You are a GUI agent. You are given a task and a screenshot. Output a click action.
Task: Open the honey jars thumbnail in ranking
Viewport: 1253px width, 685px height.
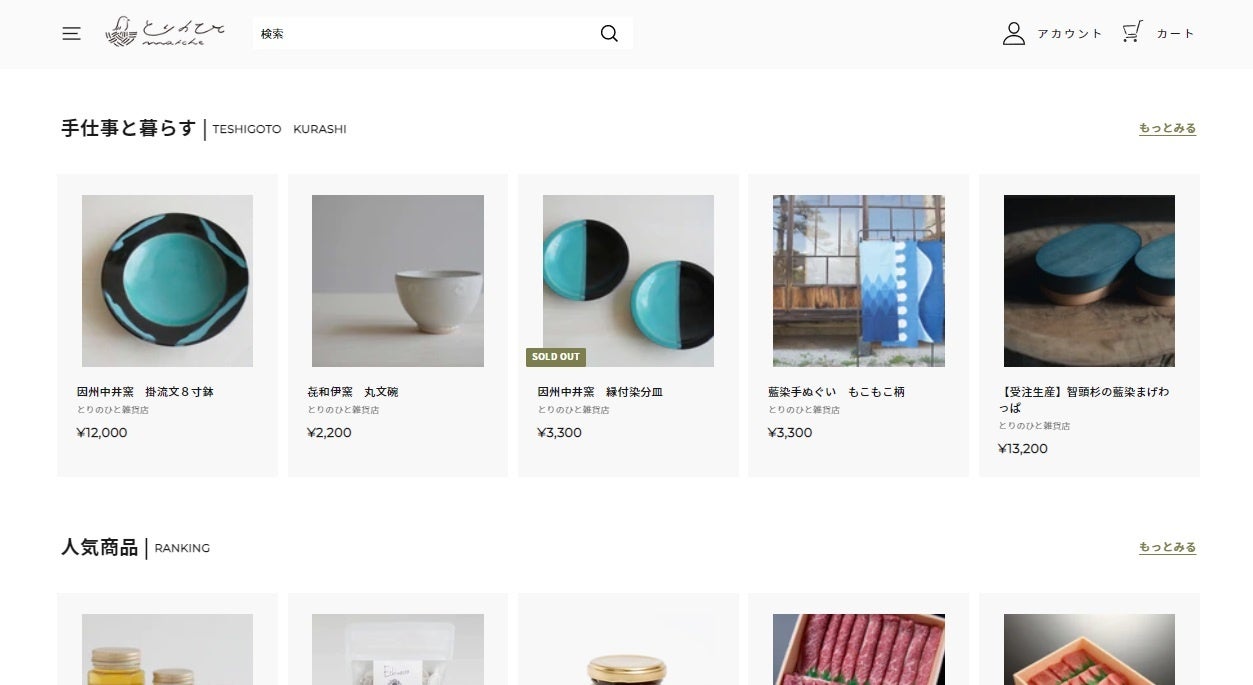pyautogui.click(x=167, y=649)
